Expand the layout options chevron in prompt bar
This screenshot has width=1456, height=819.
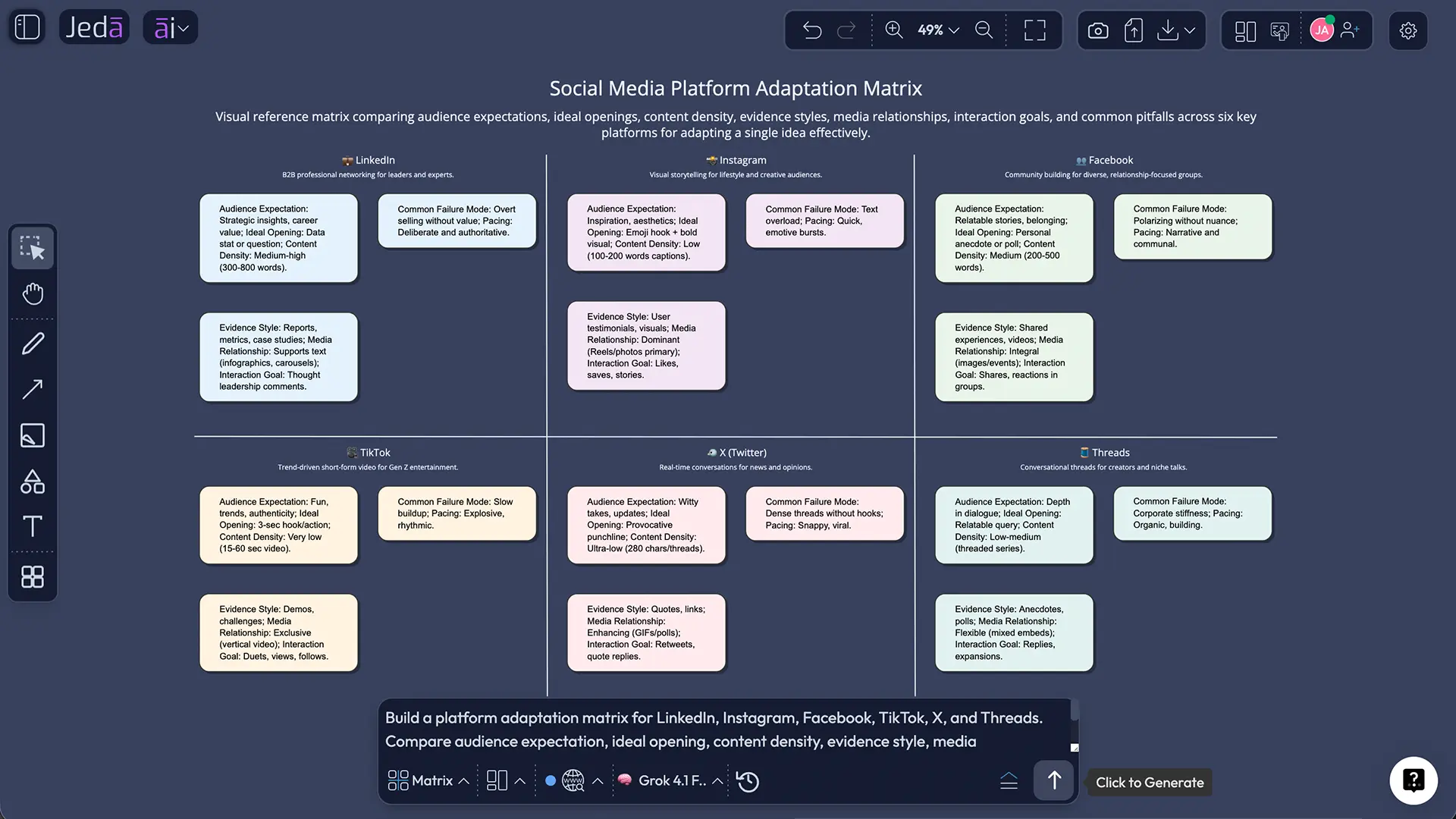(x=520, y=781)
